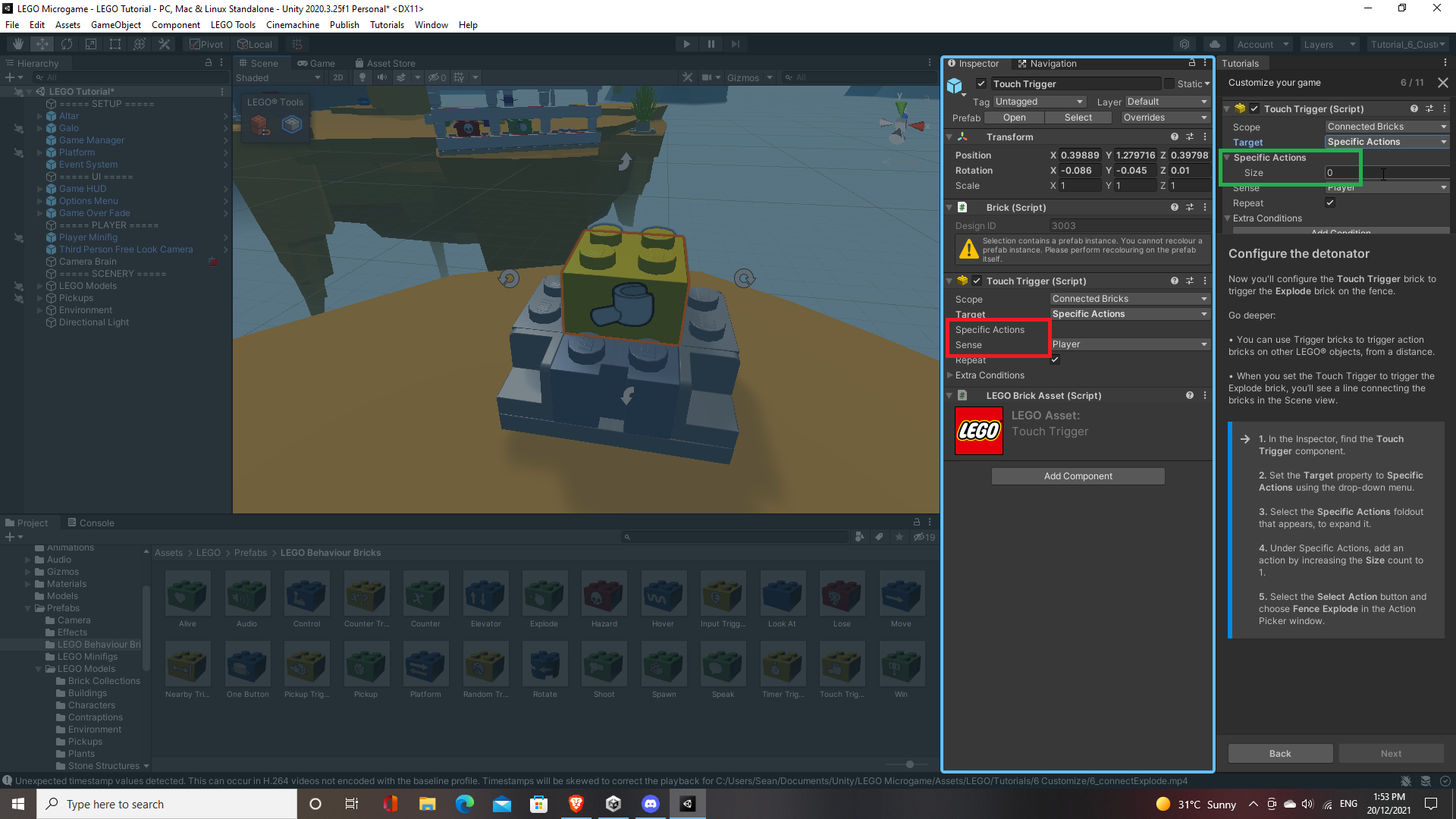Click Add Component button

coord(1078,476)
